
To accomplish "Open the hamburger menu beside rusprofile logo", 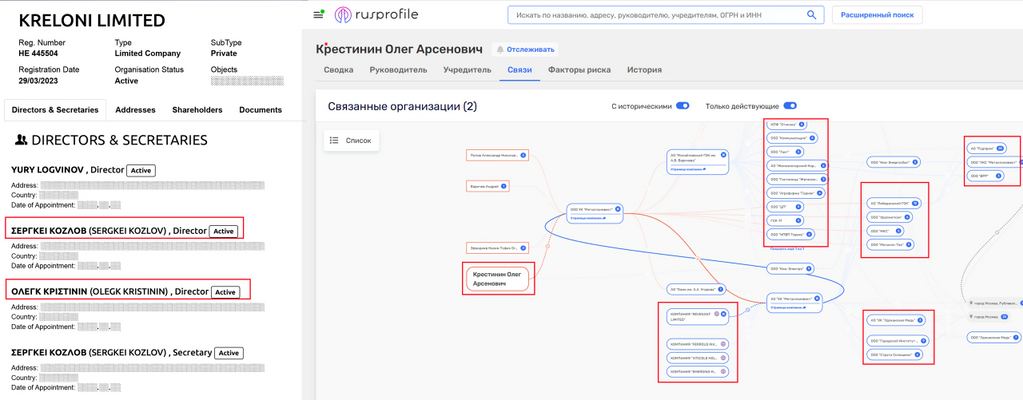I will [319, 15].
